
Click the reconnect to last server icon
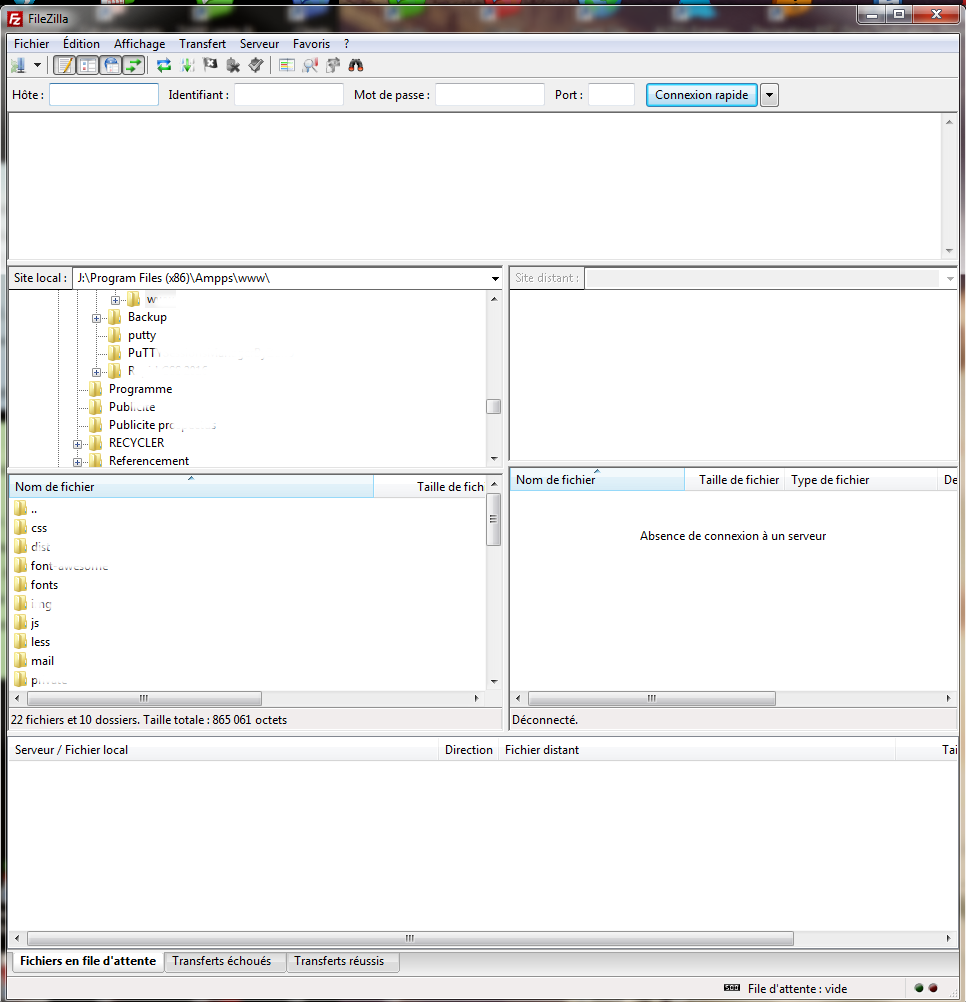pyautogui.click(x=256, y=65)
